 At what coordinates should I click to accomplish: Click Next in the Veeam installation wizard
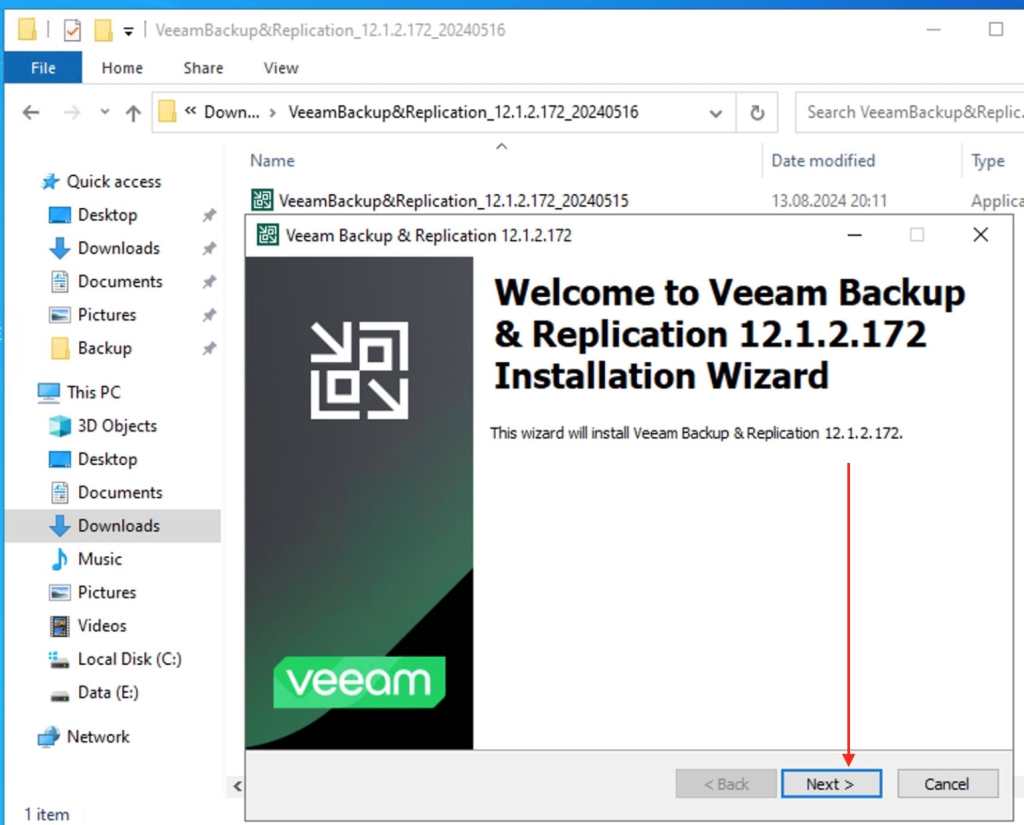[x=831, y=783]
